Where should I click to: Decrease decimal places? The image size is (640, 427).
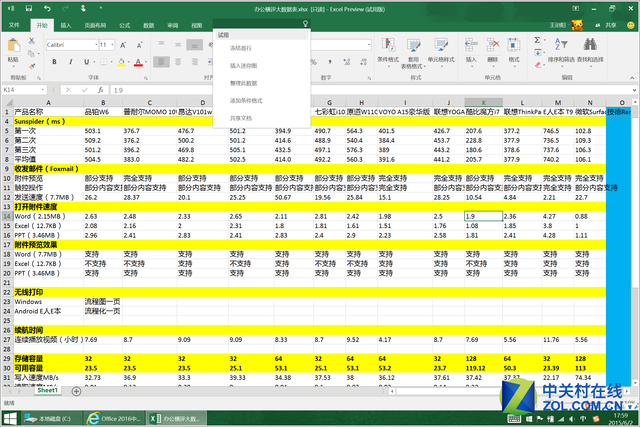point(363,62)
